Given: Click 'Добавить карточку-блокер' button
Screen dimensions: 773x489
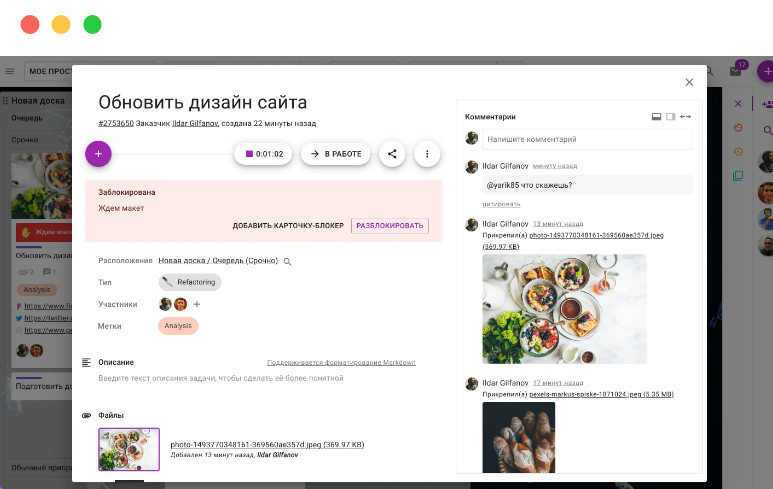Looking at the screenshot, I should click(288, 226).
